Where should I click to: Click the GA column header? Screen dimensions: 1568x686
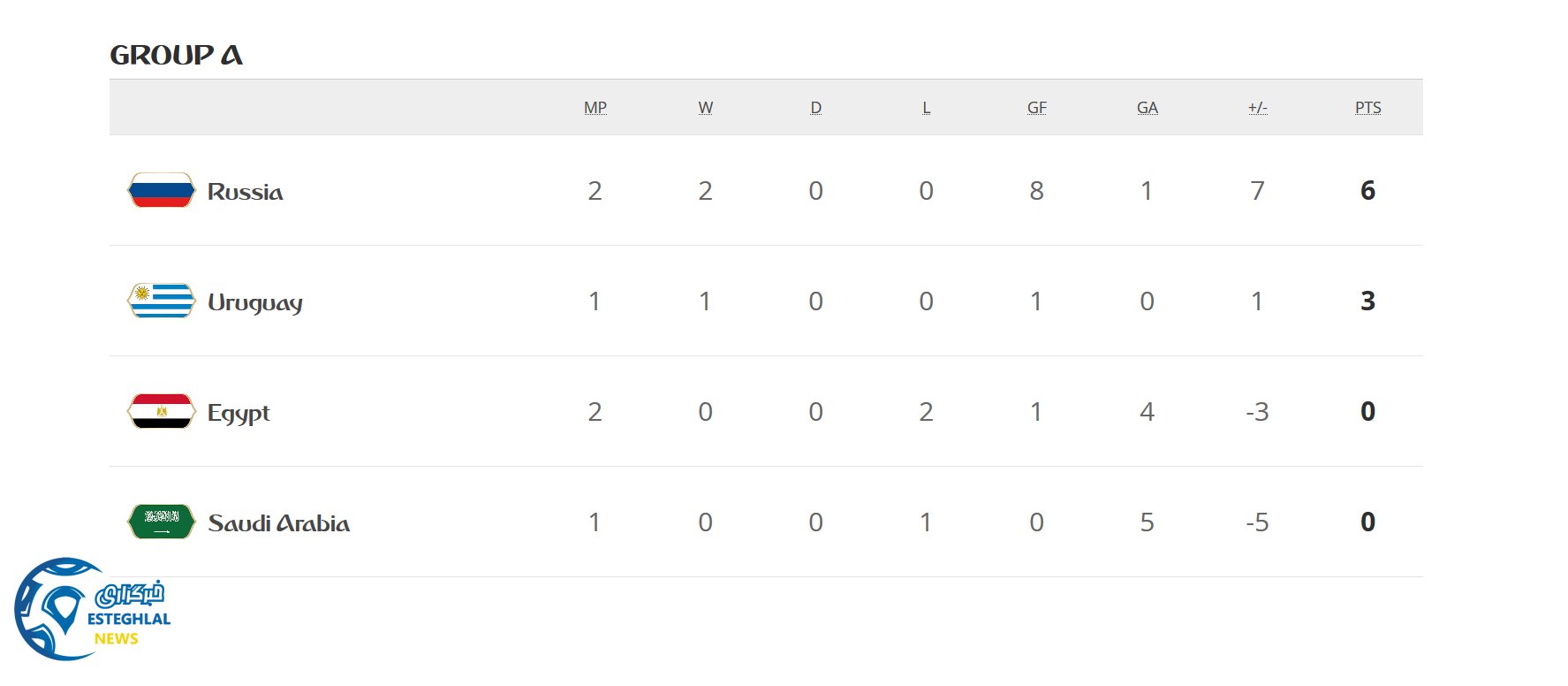tap(1147, 108)
